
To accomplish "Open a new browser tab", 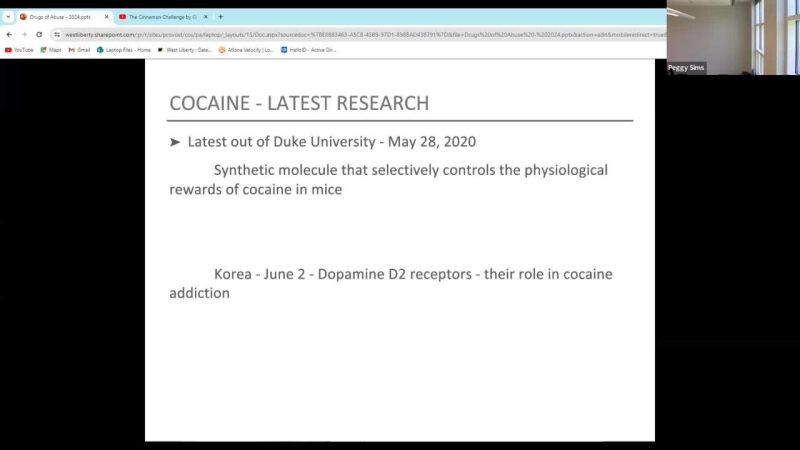I will point(220,17).
